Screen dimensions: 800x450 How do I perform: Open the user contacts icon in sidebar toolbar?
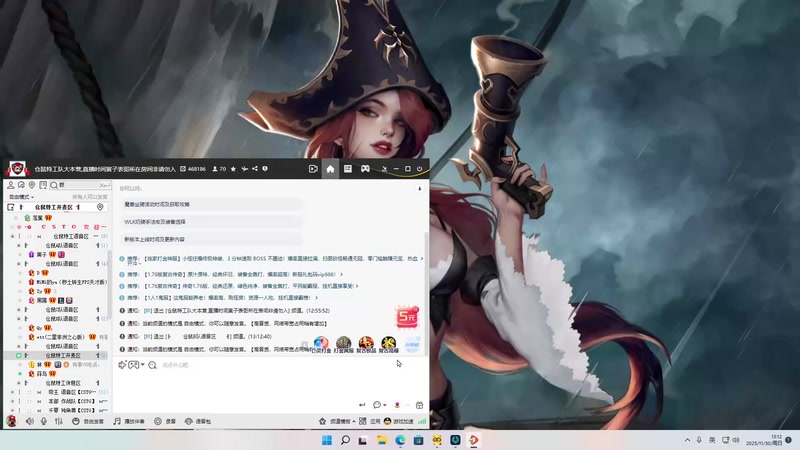tap(11, 185)
